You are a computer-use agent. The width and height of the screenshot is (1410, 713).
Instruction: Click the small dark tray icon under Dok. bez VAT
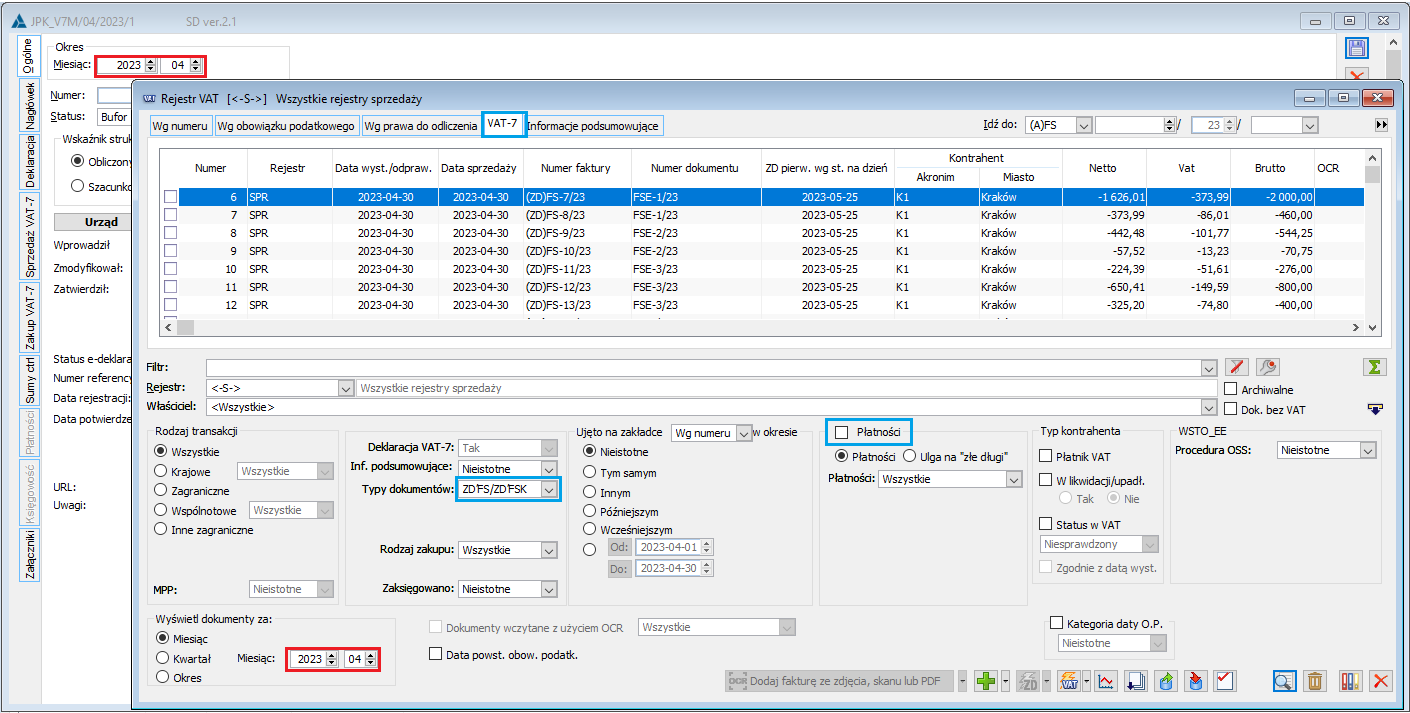point(1376,408)
